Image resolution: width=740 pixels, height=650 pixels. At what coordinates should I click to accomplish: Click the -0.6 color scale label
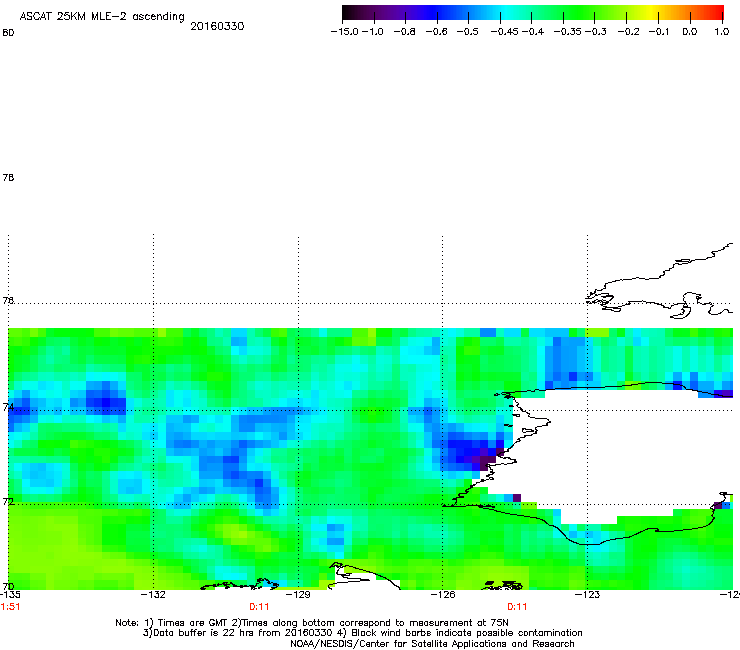[x=436, y=32]
